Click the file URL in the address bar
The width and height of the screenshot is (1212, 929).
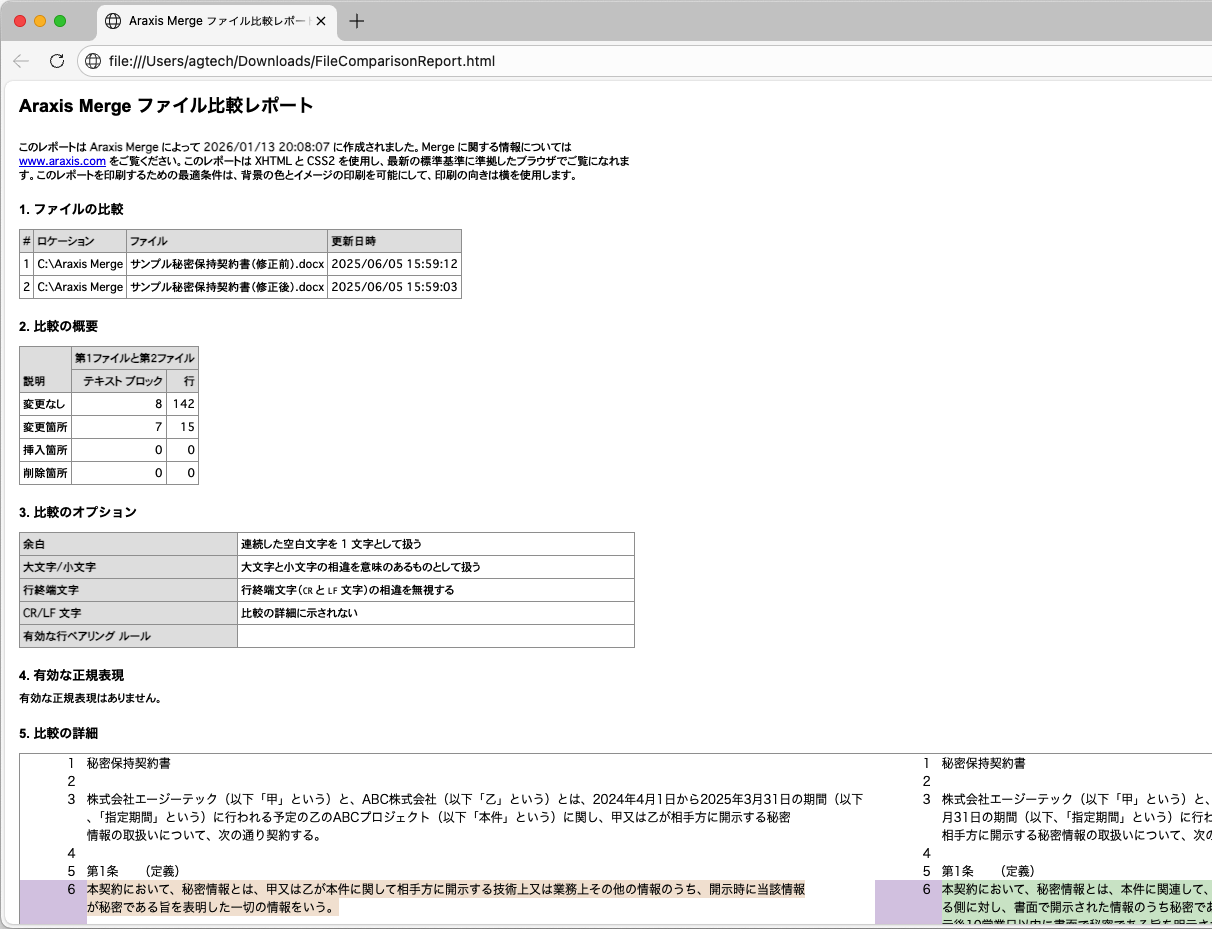point(301,61)
